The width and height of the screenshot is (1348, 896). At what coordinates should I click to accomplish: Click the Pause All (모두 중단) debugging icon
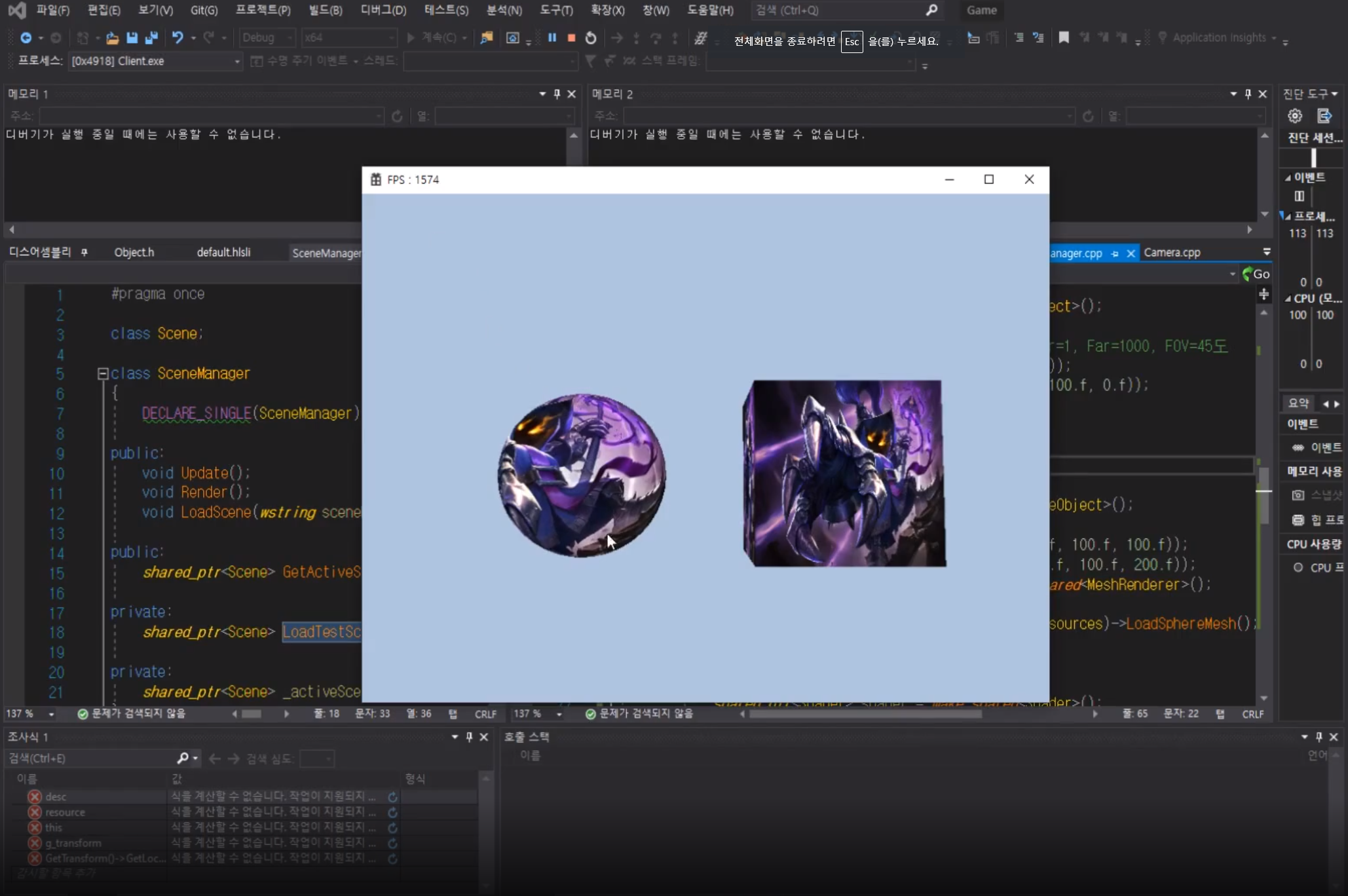552,37
